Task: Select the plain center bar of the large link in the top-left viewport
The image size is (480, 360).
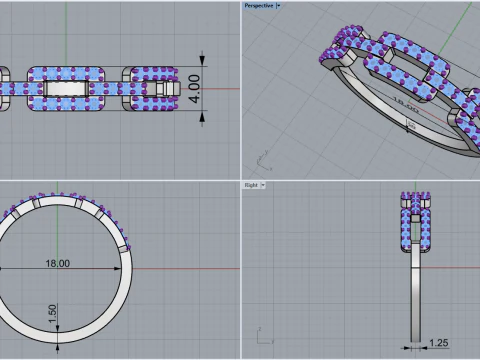Action: pyautogui.click(x=66, y=89)
